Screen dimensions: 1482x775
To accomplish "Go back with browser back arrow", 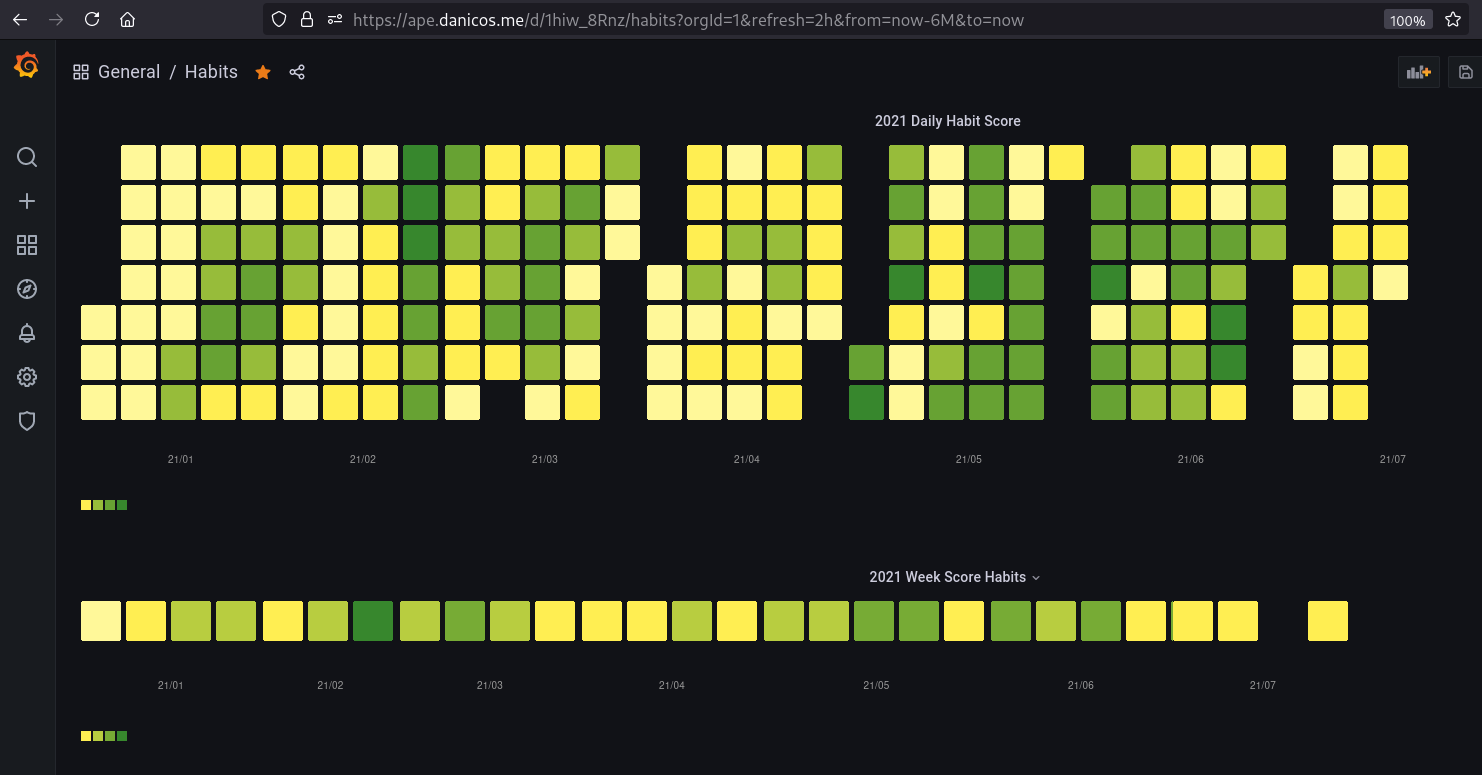I will 20,19.
